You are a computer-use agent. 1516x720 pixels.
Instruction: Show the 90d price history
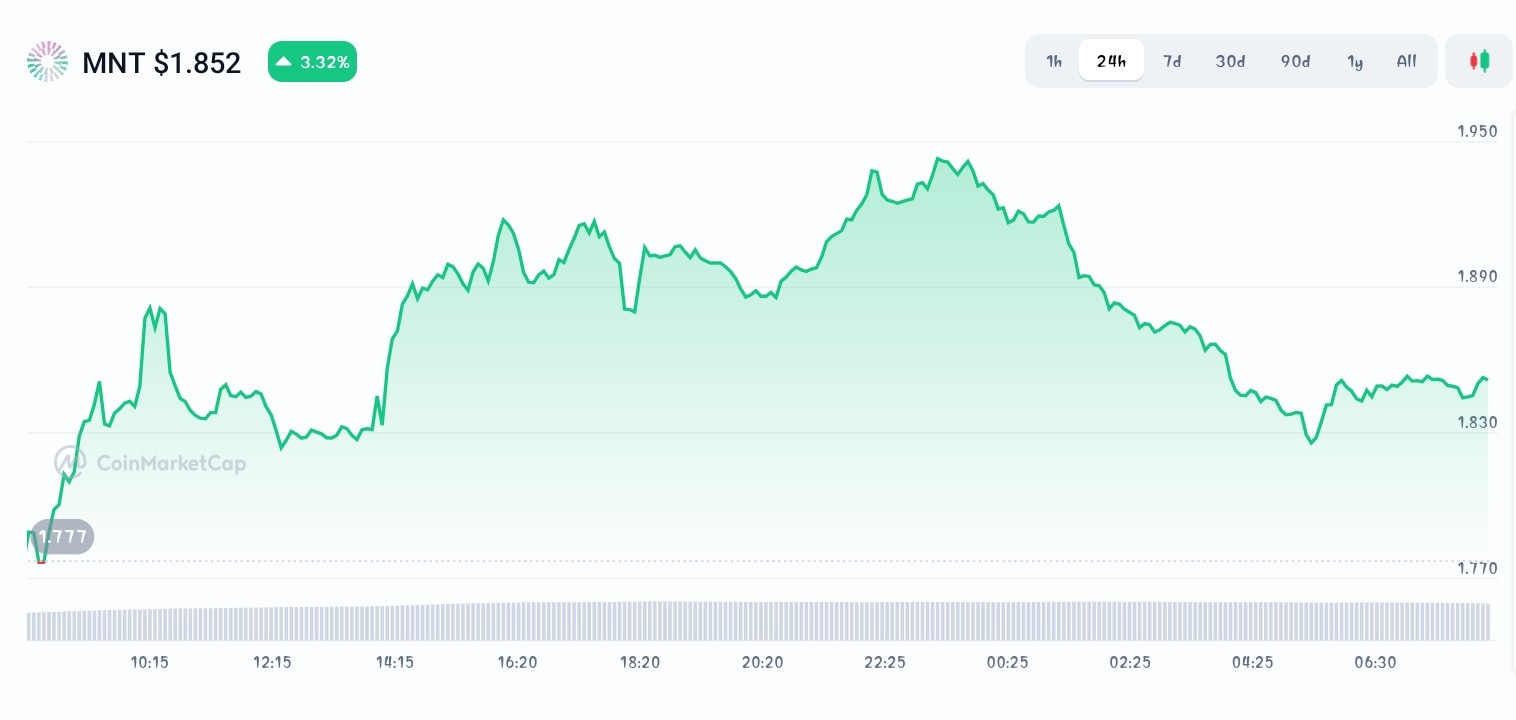[1295, 61]
